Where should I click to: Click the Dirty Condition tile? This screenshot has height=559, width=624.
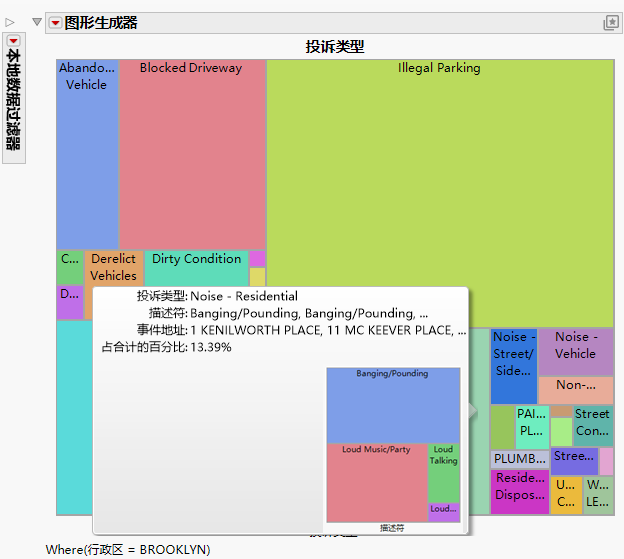(196, 267)
